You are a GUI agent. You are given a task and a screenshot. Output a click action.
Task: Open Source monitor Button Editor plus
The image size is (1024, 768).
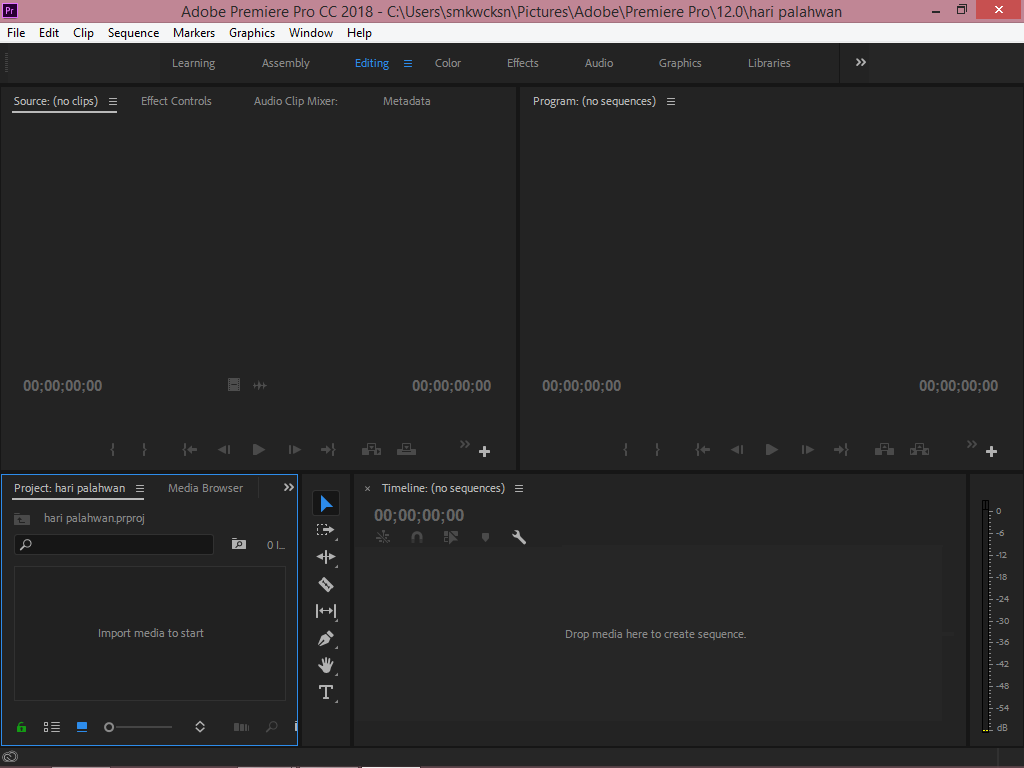pyautogui.click(x=485, y=451)
